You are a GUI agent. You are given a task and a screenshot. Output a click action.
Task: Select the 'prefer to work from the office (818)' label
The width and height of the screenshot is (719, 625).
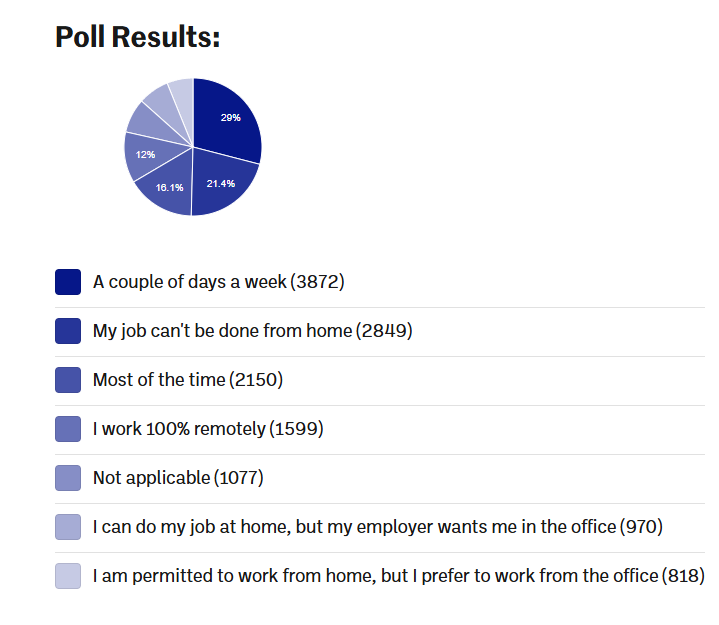[x=398, y=576]
